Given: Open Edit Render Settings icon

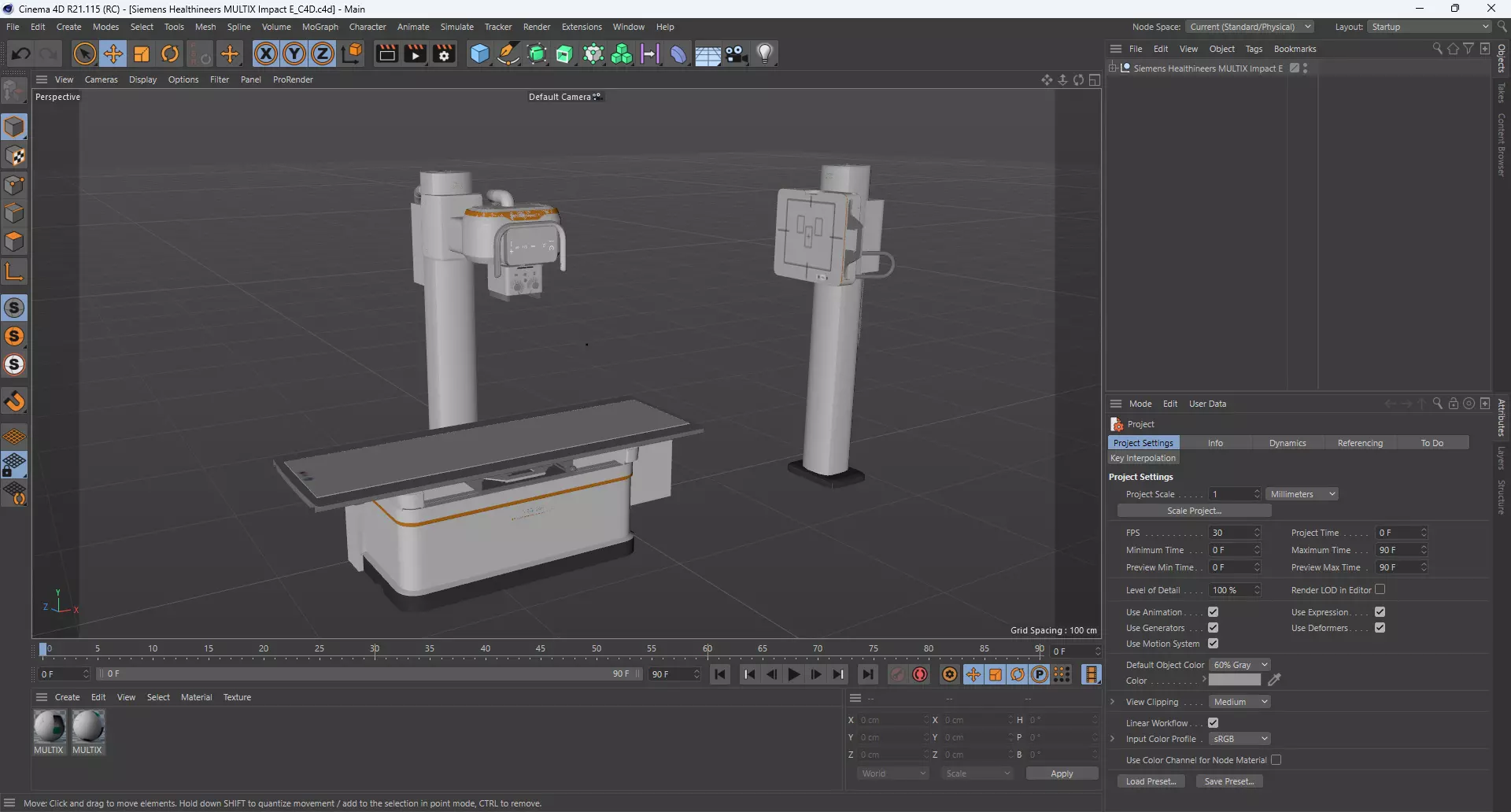Looking at the screenshot, I should [x=445, y=54].
